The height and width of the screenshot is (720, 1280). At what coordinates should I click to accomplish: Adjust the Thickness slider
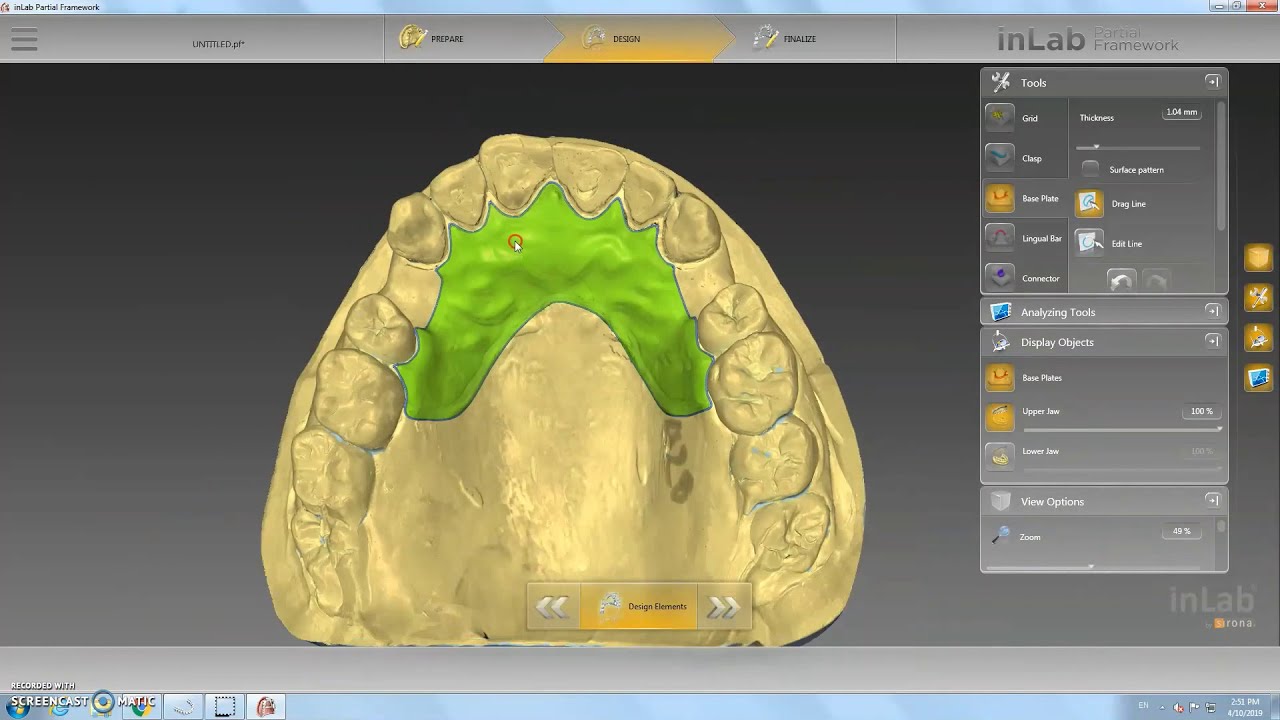click(x=1138, y=147)
